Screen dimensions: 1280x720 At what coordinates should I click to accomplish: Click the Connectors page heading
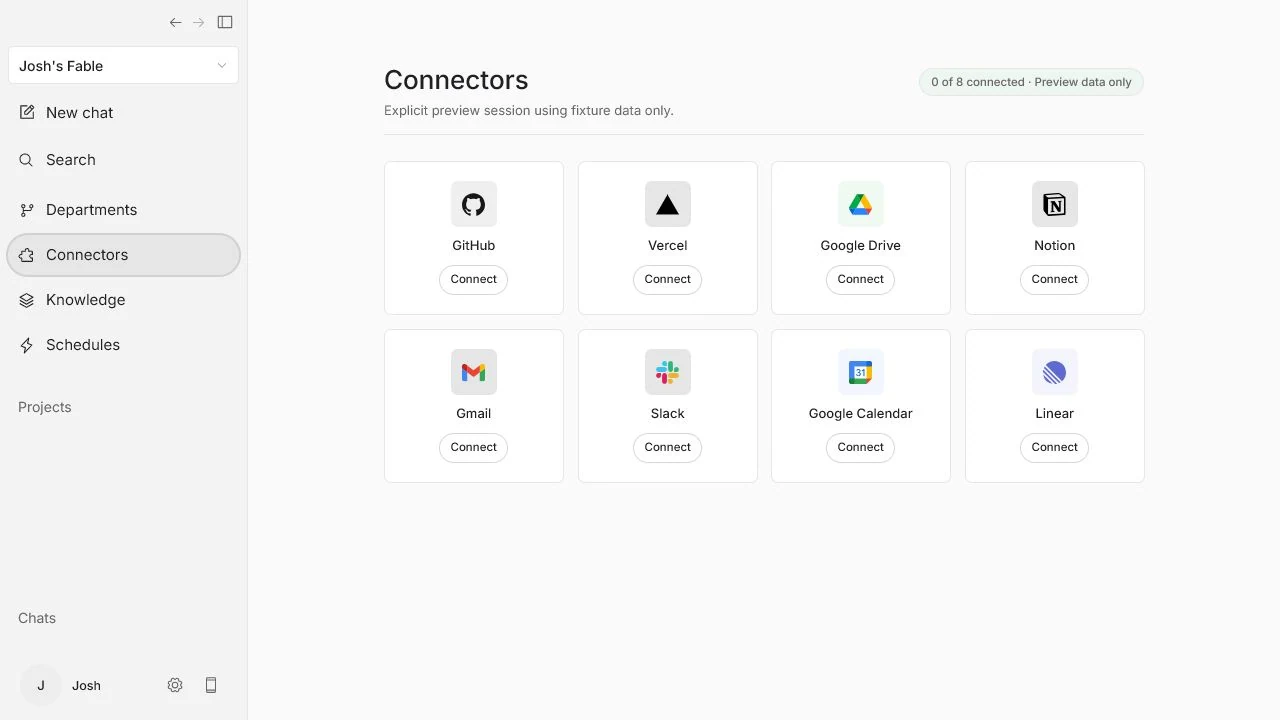[x=456, y=80]
